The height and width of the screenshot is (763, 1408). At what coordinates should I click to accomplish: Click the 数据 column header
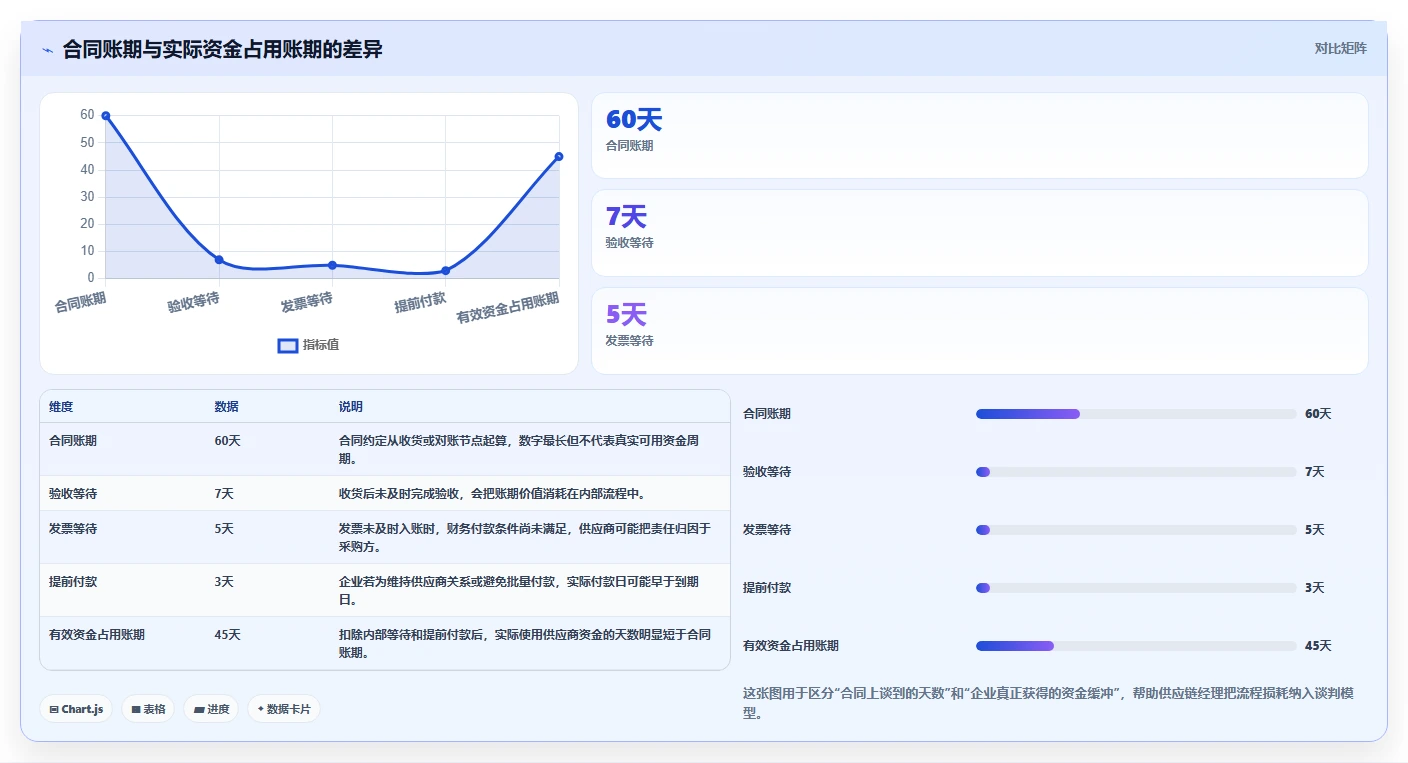(226, 407)
